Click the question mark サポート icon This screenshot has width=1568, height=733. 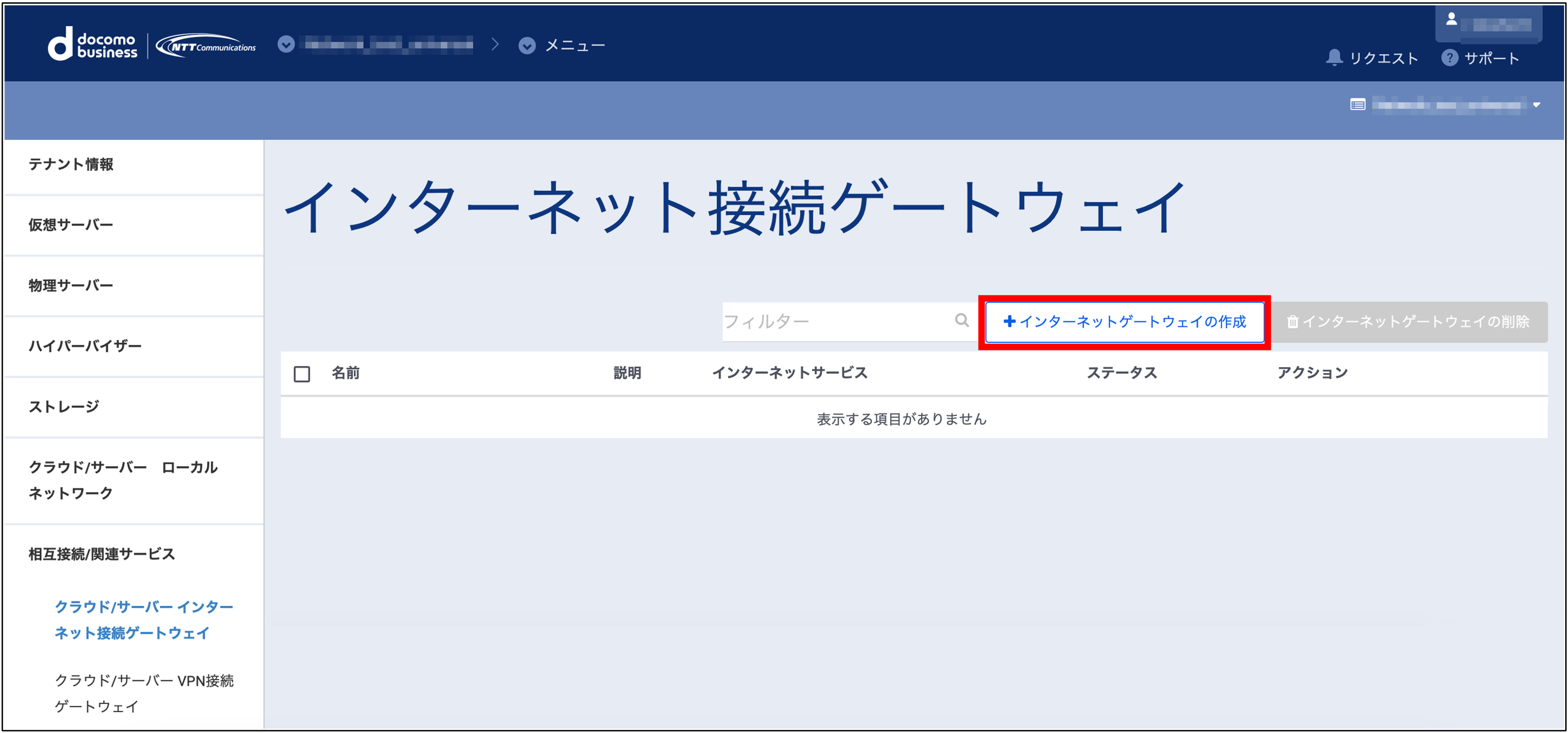(1449, 58)
